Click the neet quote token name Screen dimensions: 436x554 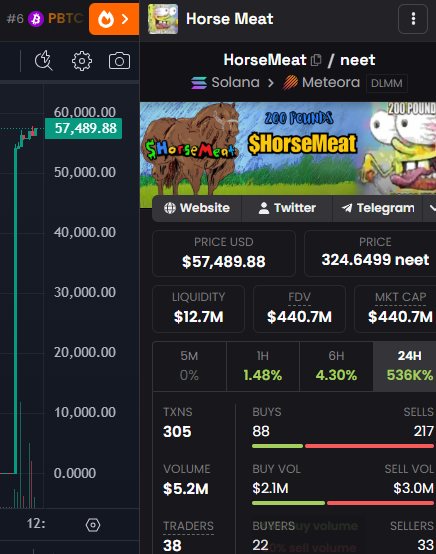coord(358,60)
